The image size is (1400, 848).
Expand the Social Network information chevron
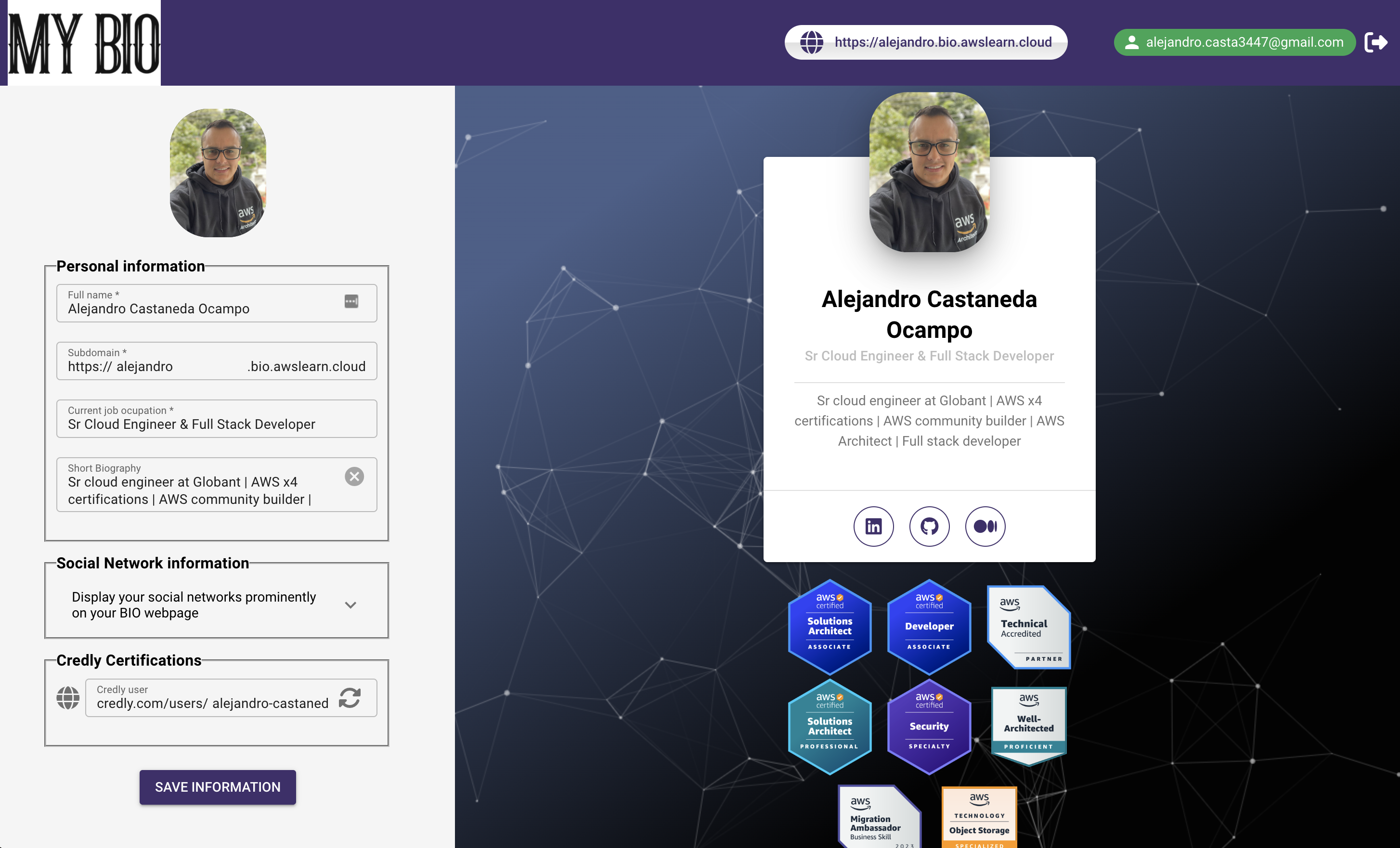[350, 605]
